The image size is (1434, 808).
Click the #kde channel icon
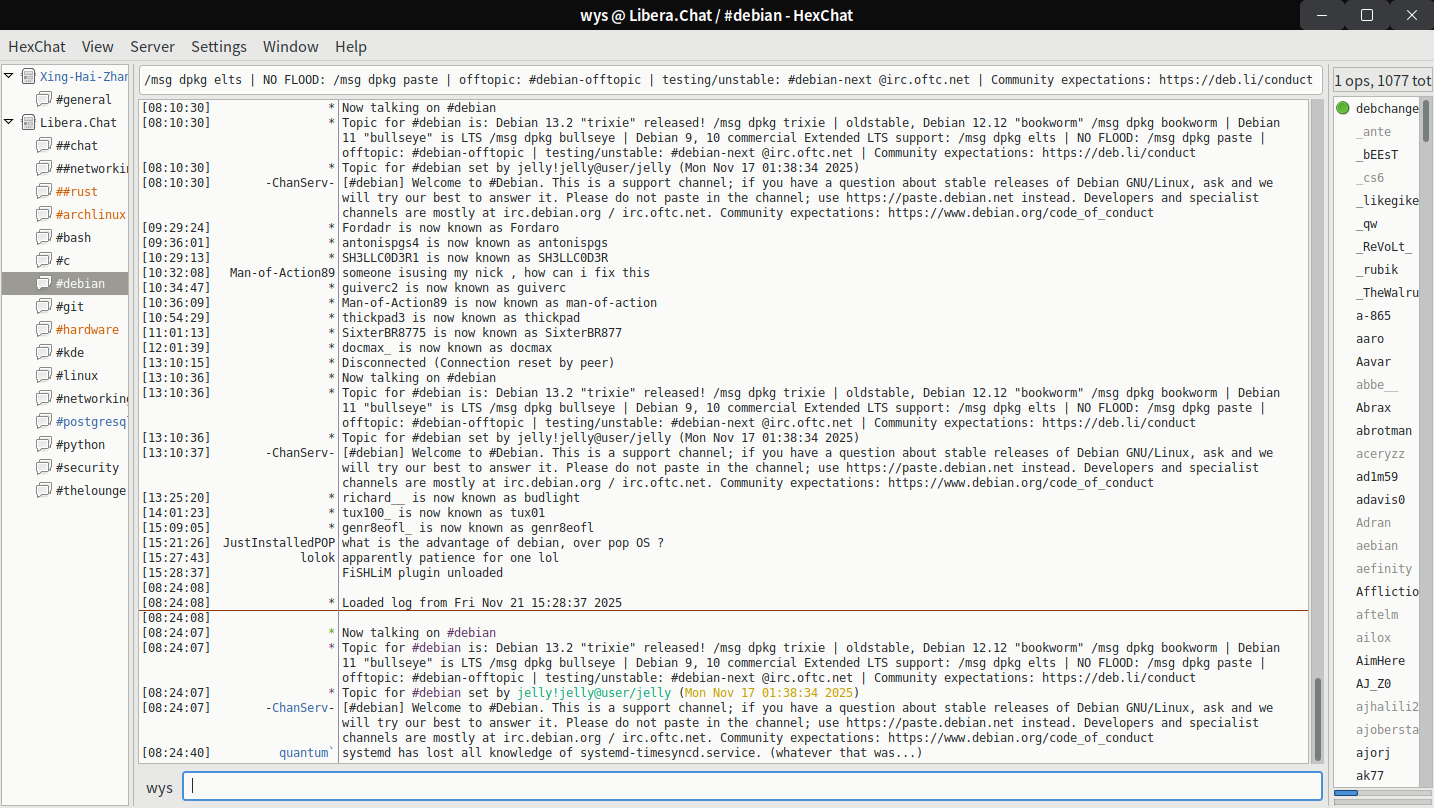[x=44, y=352]
